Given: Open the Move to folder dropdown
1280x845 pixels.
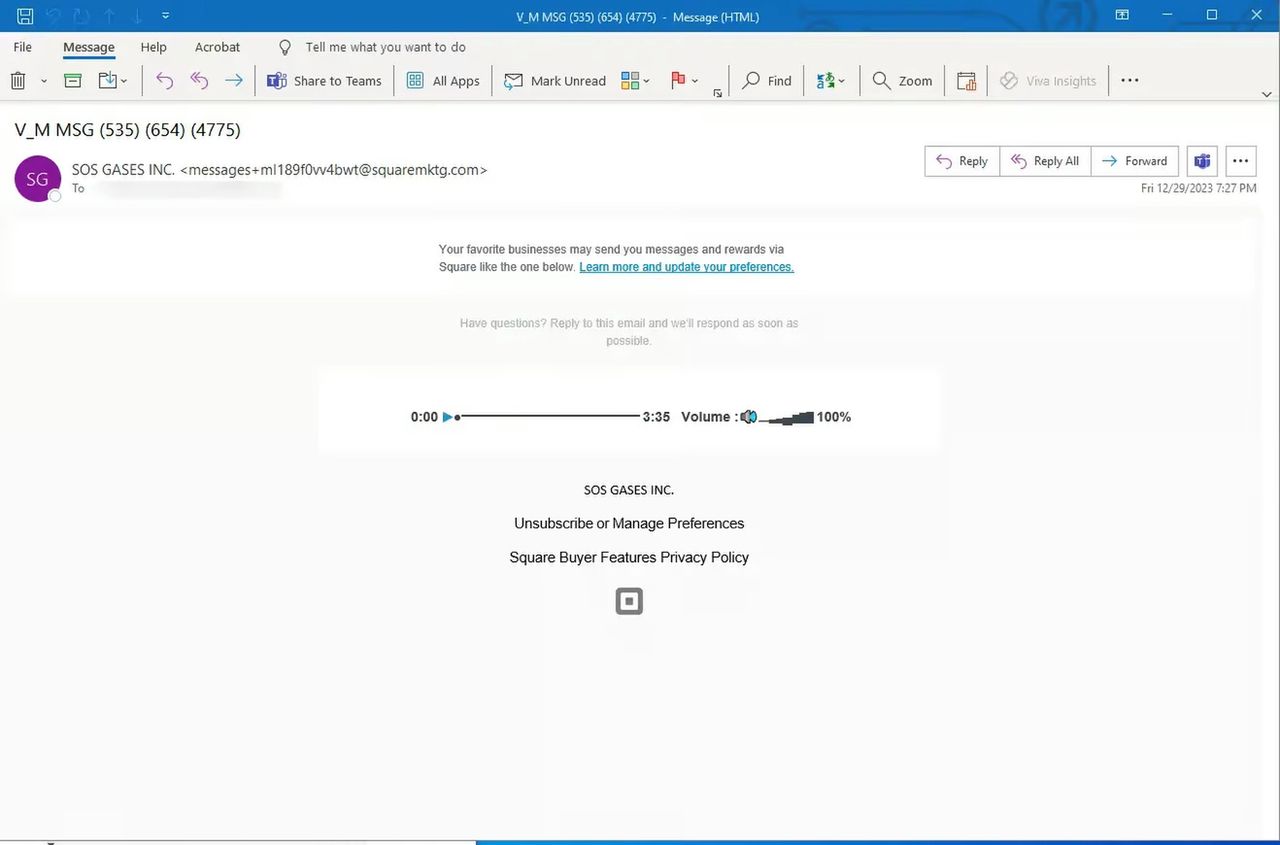Looking at the screenshot, I should pos(113,81).
